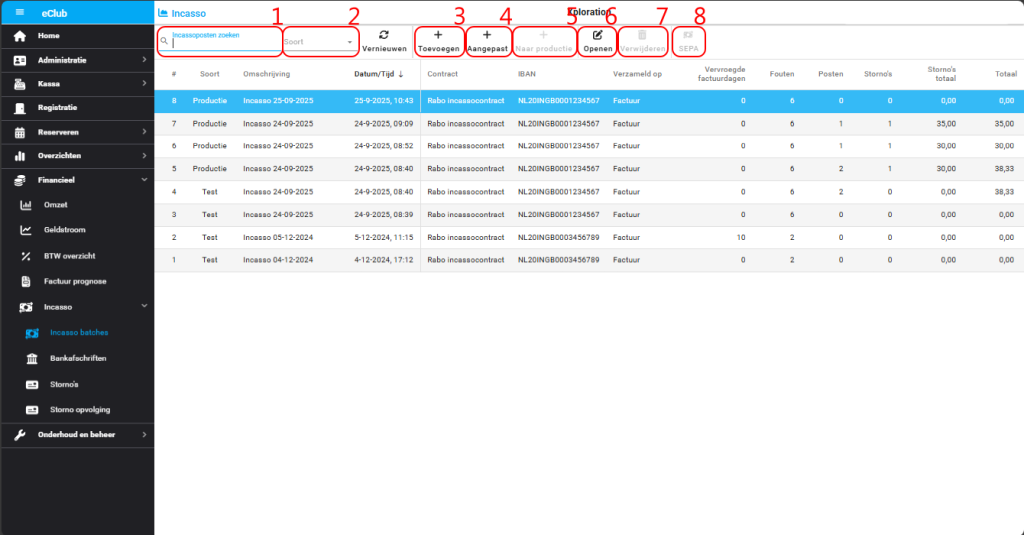The image size is (1024, 535).
Task: Click the Openen edit icon
Action: click(x=597, y=35)
